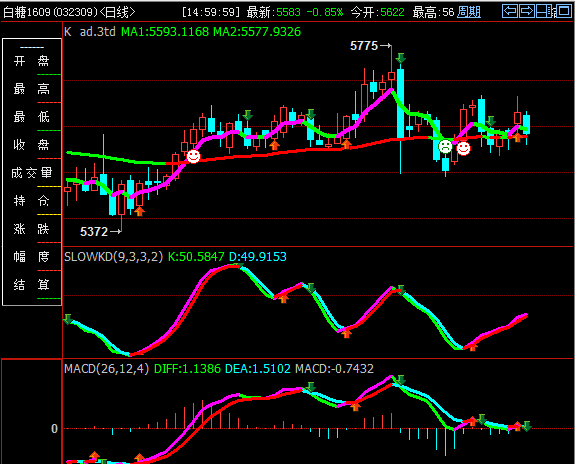Click the D:49.9153 value
Screen dimensions: 575x464
tap(257, 256)
